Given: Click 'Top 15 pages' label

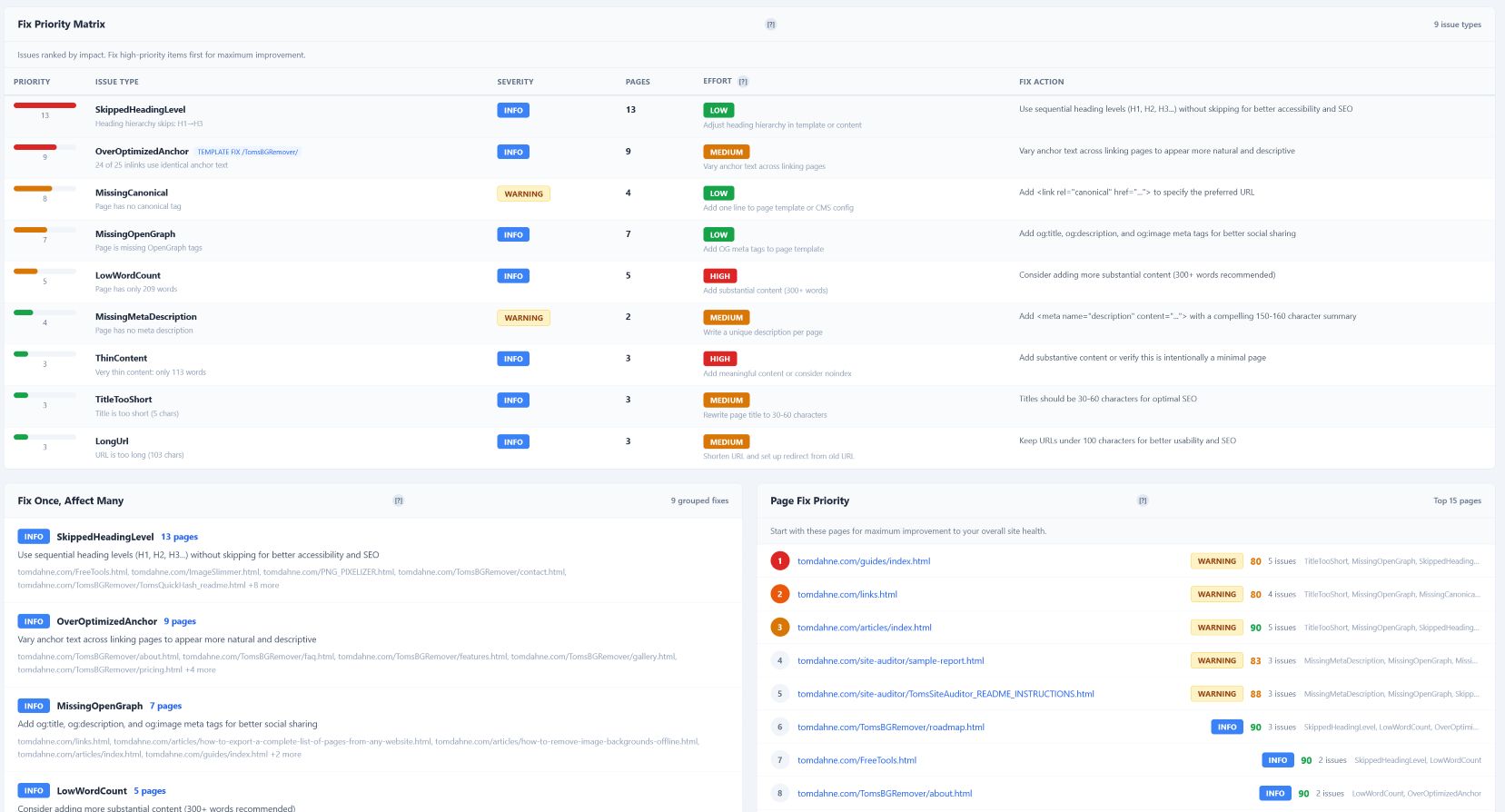Looking at the screenshot, I should click(1457, 500).
